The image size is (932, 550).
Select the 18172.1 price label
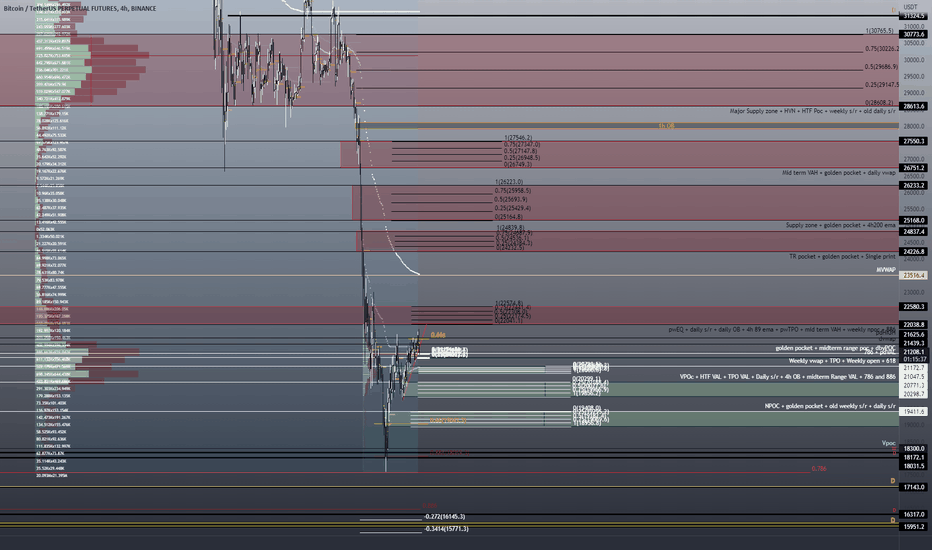pos(914,458)
